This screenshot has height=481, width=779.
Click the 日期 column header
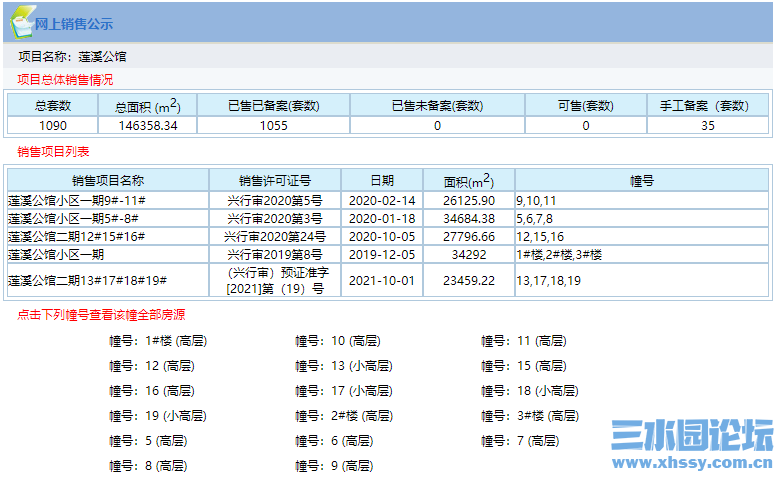pos(382,181)
